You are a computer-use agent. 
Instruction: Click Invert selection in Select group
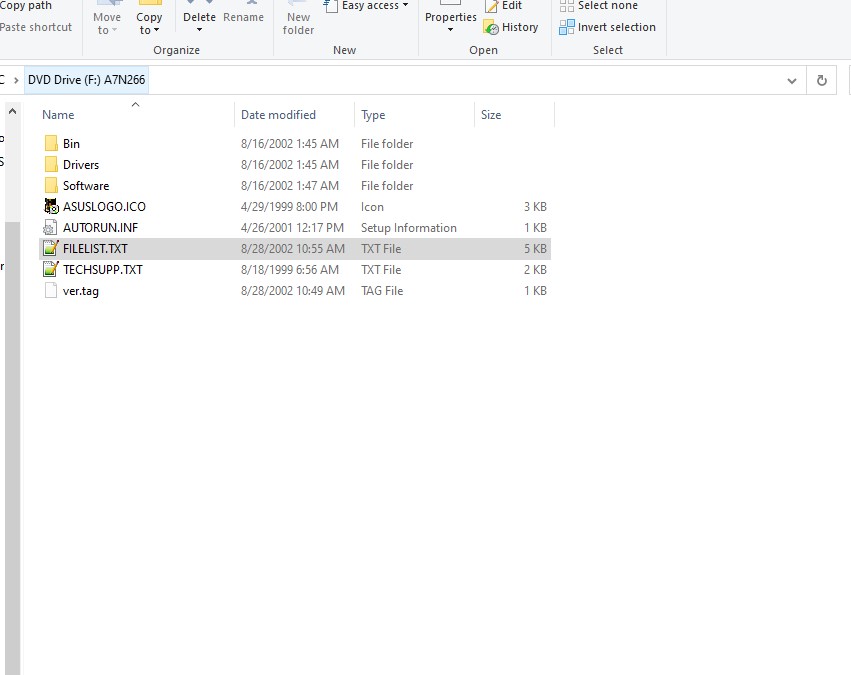608,27
